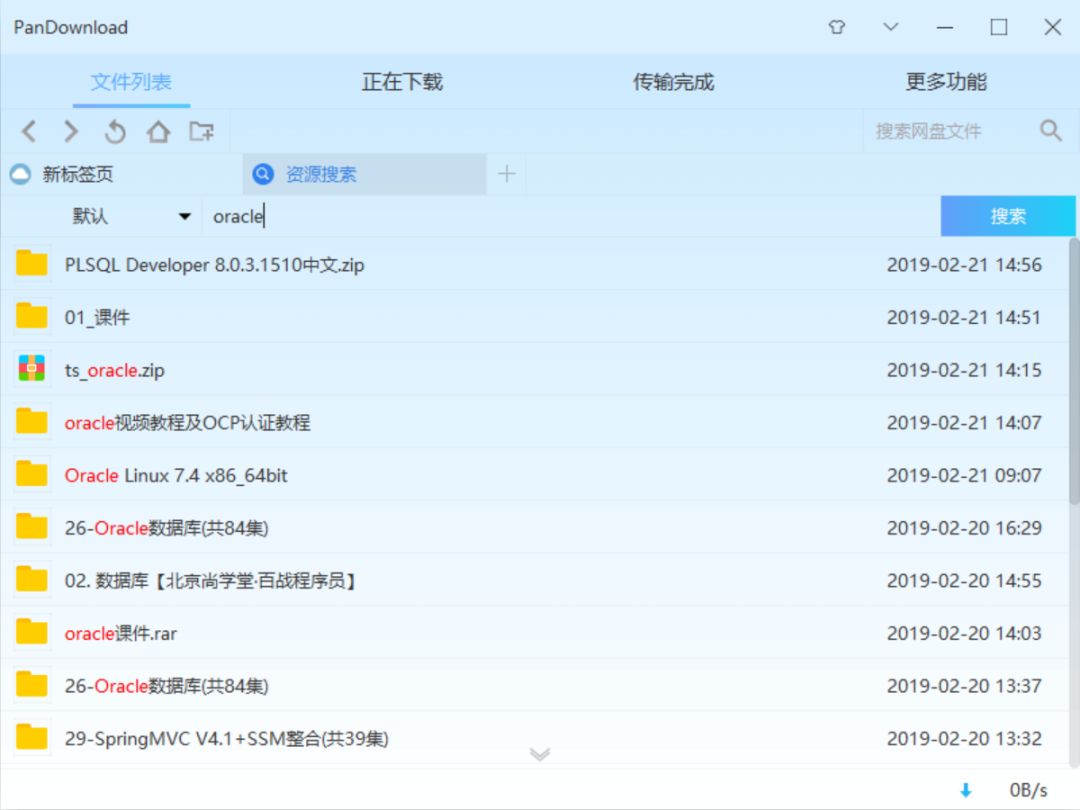
Task: Select 26-Oracle数据库 entry dated 16:29
Action: [166, 528]
